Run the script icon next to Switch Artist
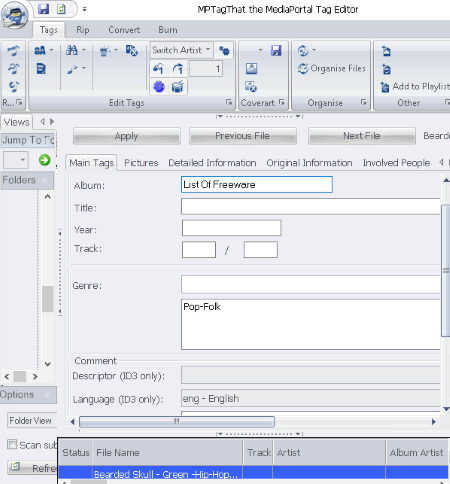Image resolution: width=450 pixels, height=484 pixels. point(224,51)
